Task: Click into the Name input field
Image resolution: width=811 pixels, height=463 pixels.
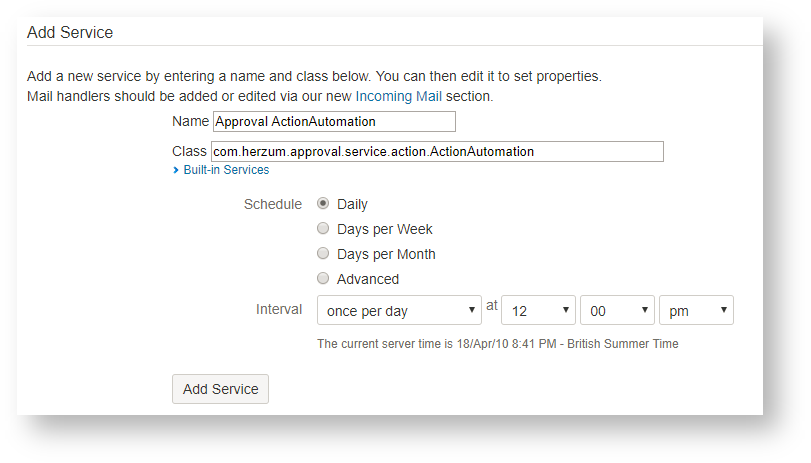Action: [x=334, y=121]
